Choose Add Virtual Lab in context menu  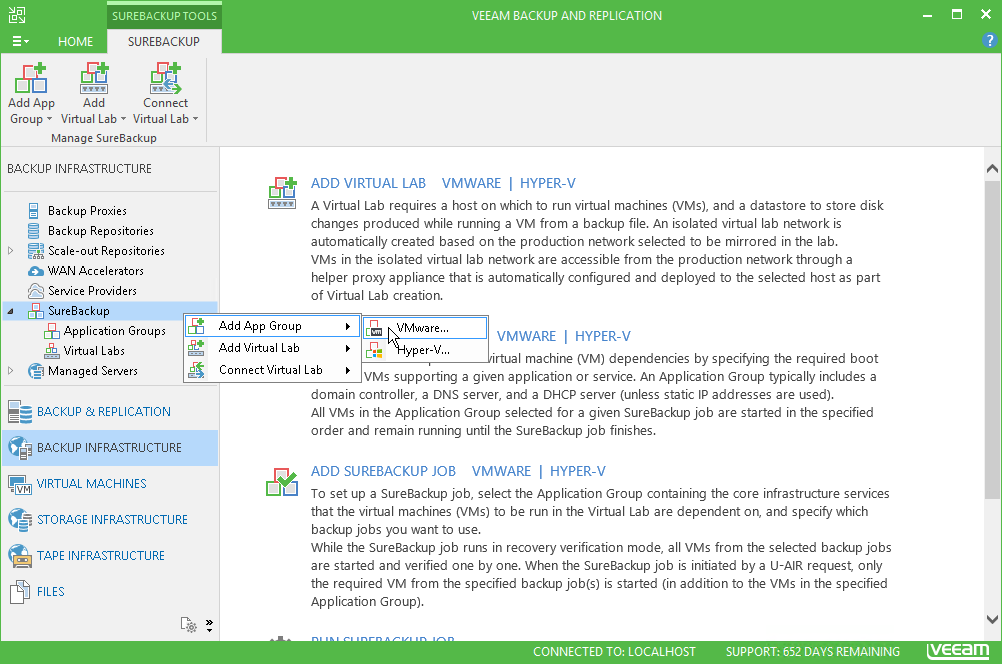pos(272,348)
